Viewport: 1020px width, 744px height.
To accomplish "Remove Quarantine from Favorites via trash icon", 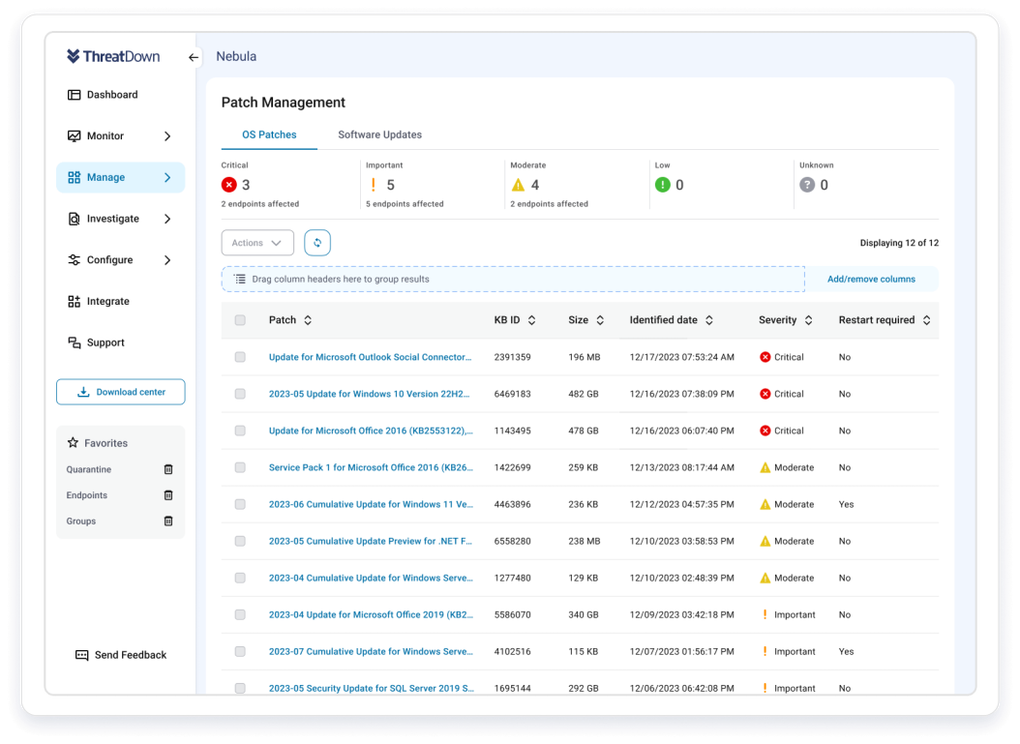I will pos(168,470).
